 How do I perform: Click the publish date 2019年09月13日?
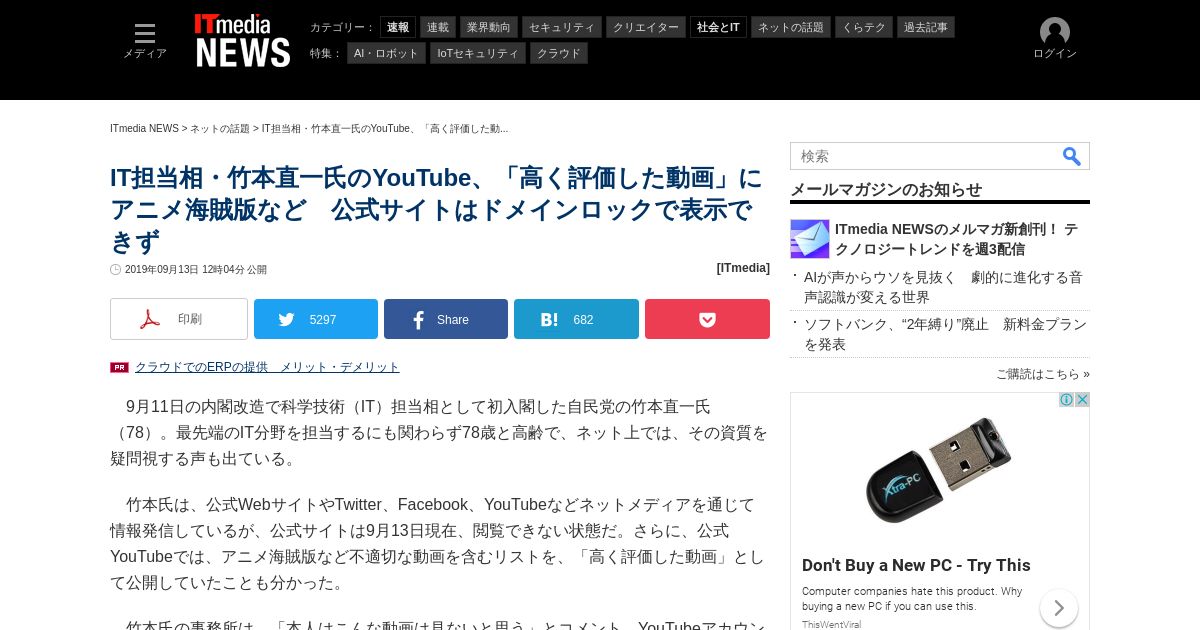click(196, 270)
